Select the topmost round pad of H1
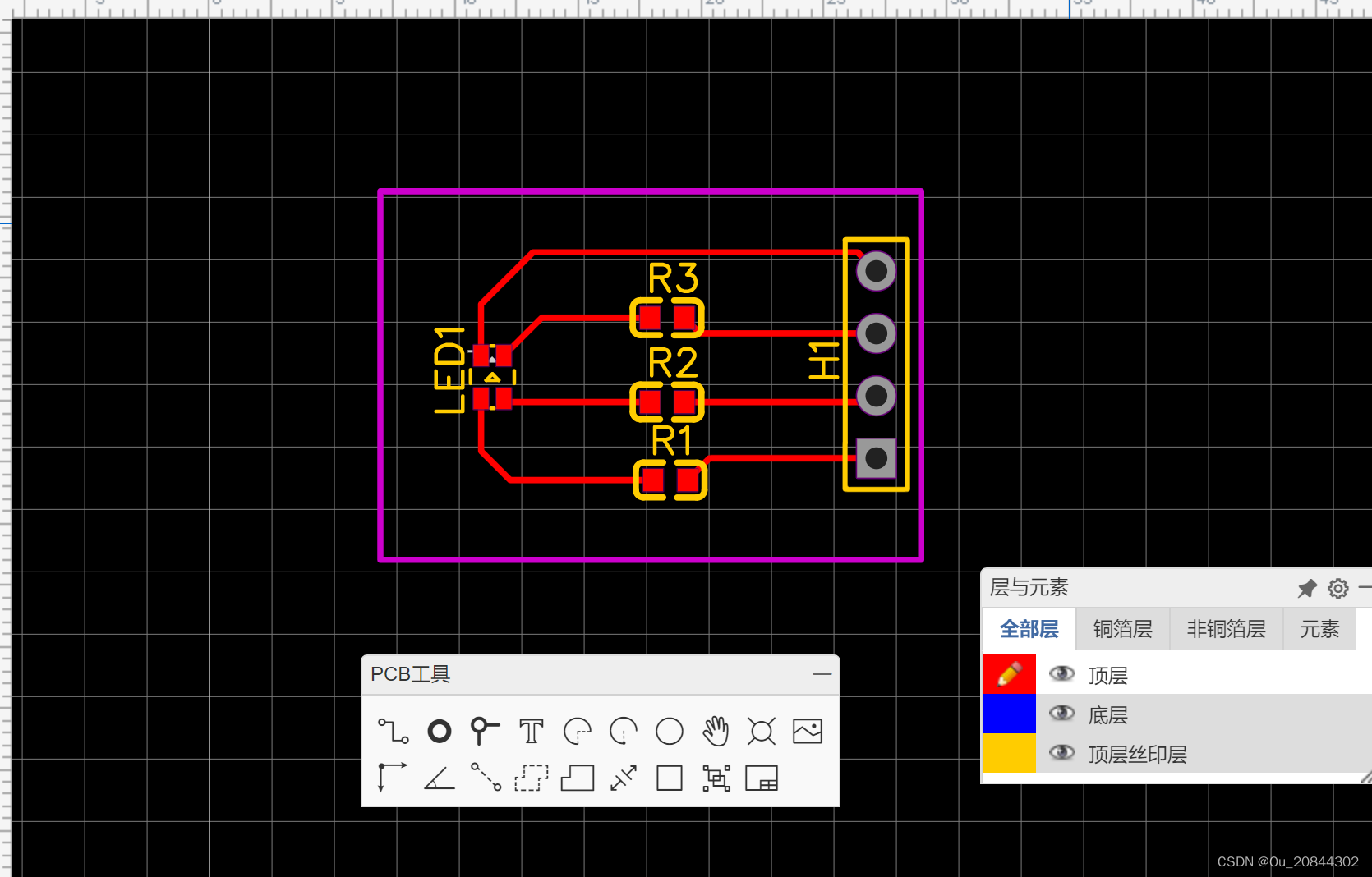 pos(877,271)
